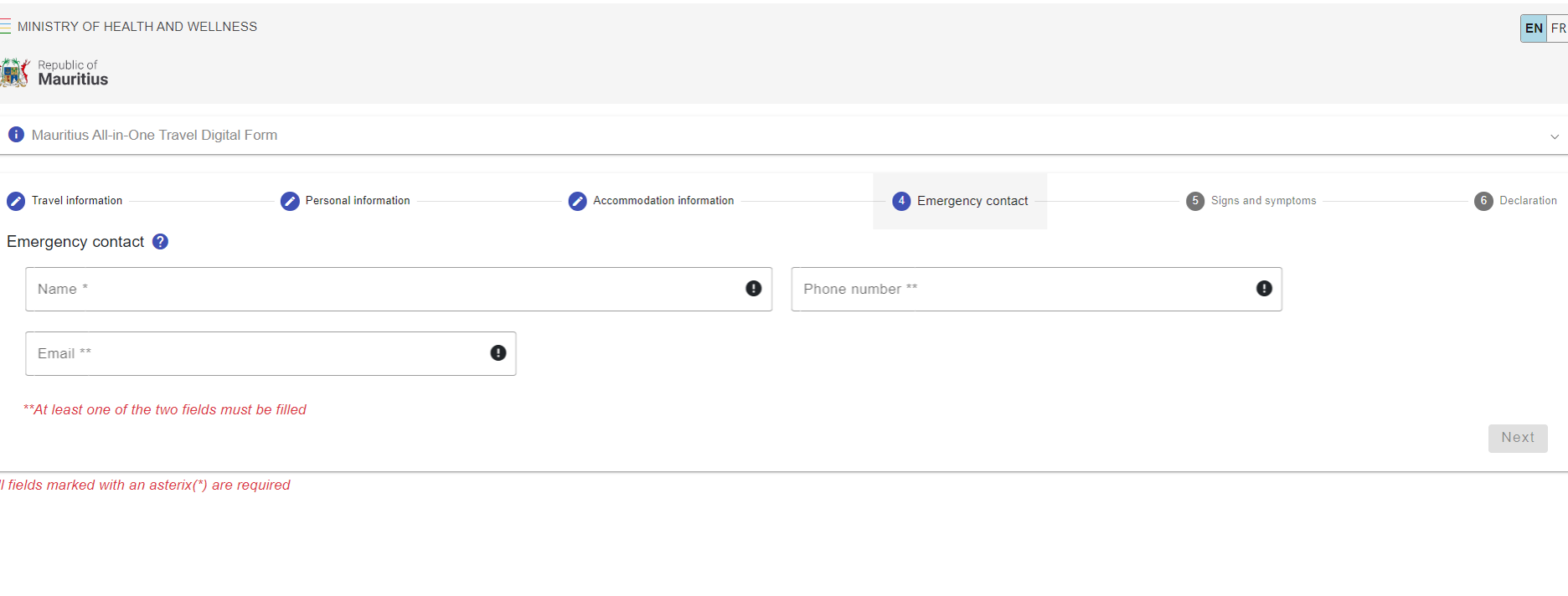Click the Personal information pencil icon
Image resolution: width=1568 pixels, height=596 pixels.
(x=290, y=201)
